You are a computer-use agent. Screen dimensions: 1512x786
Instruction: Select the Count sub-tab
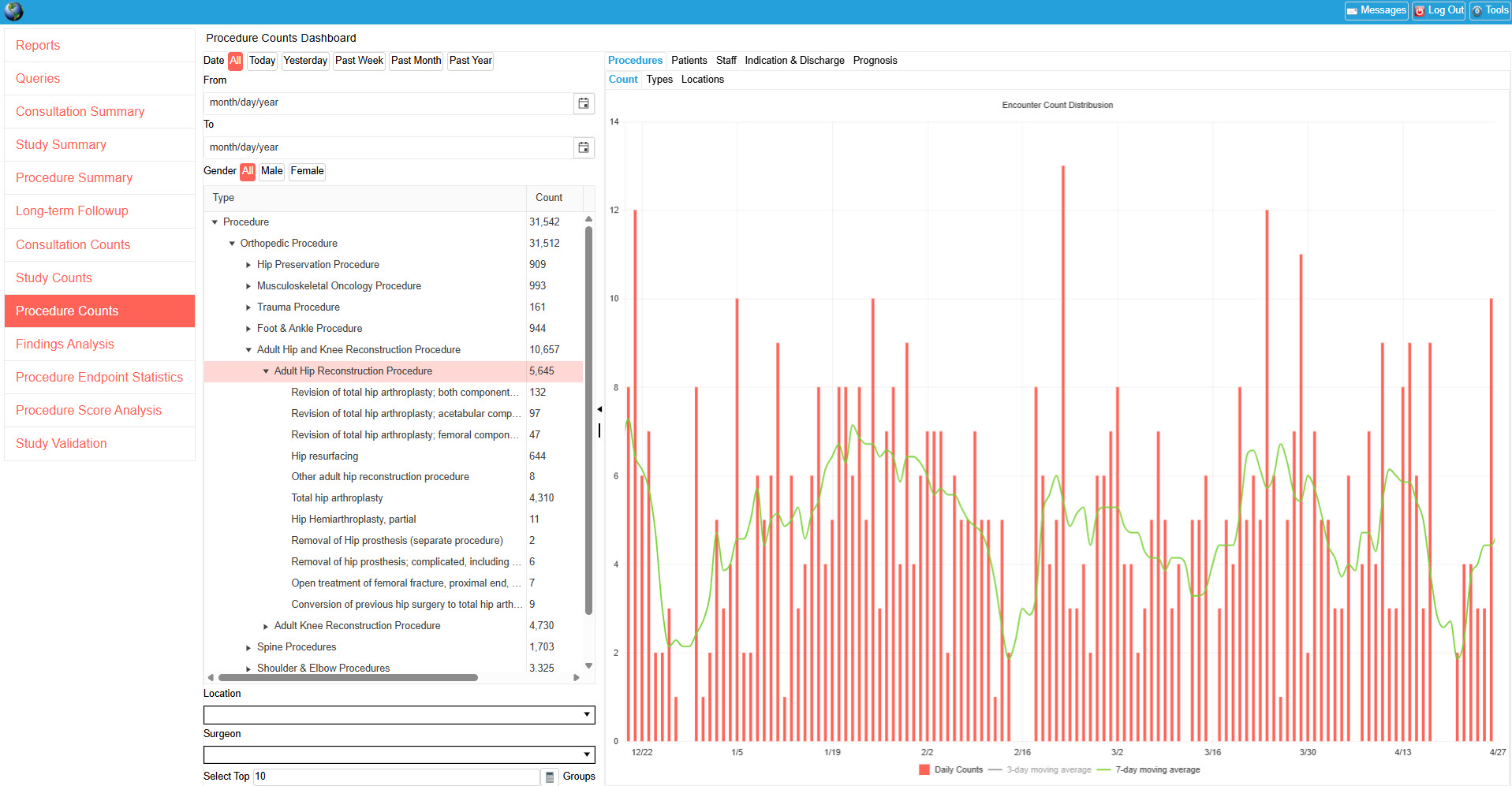pos(623,80)
